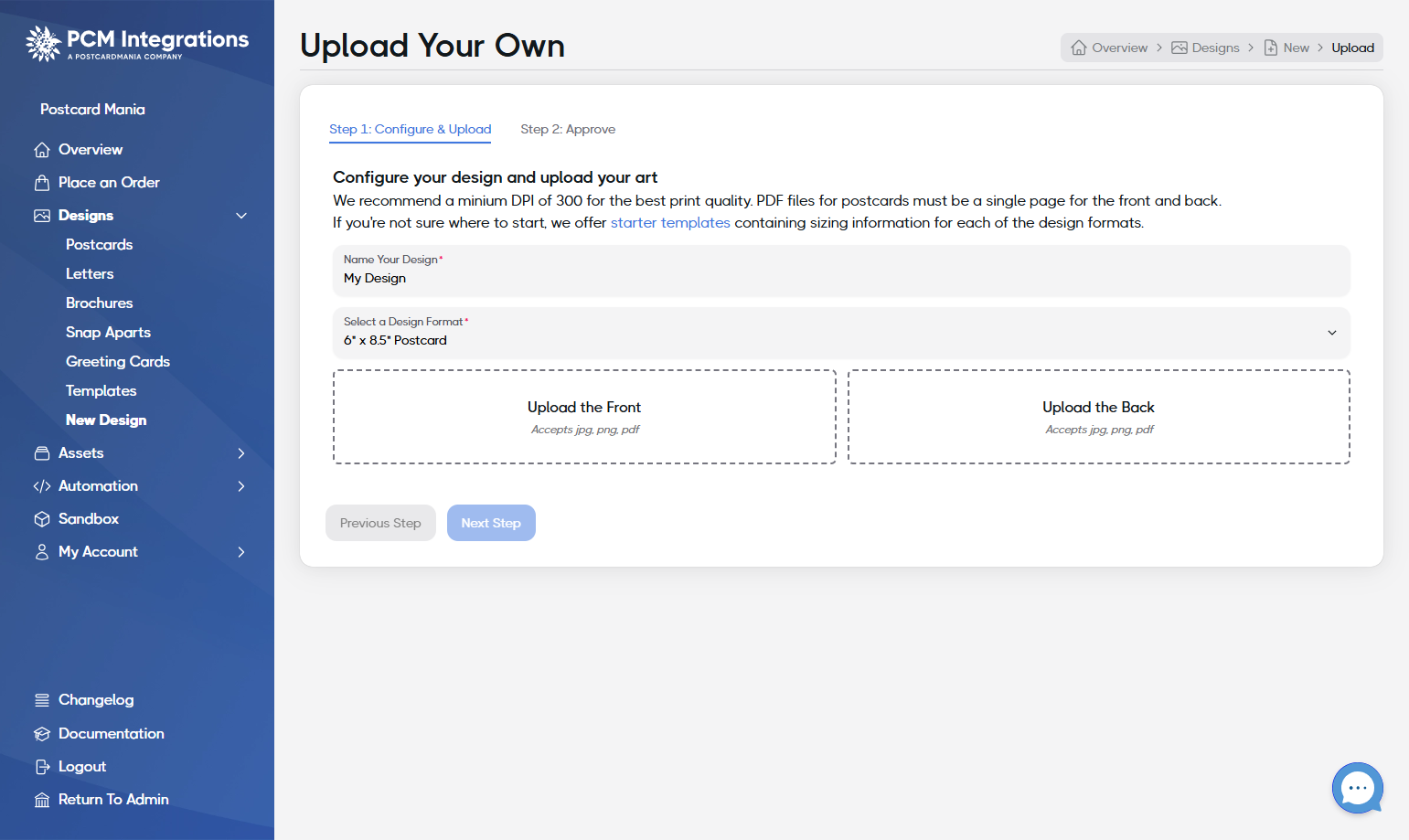The image size is (1409, 840).
Task: Collapse the Designs sidebar section chevron
Action: tap(241, 216)
